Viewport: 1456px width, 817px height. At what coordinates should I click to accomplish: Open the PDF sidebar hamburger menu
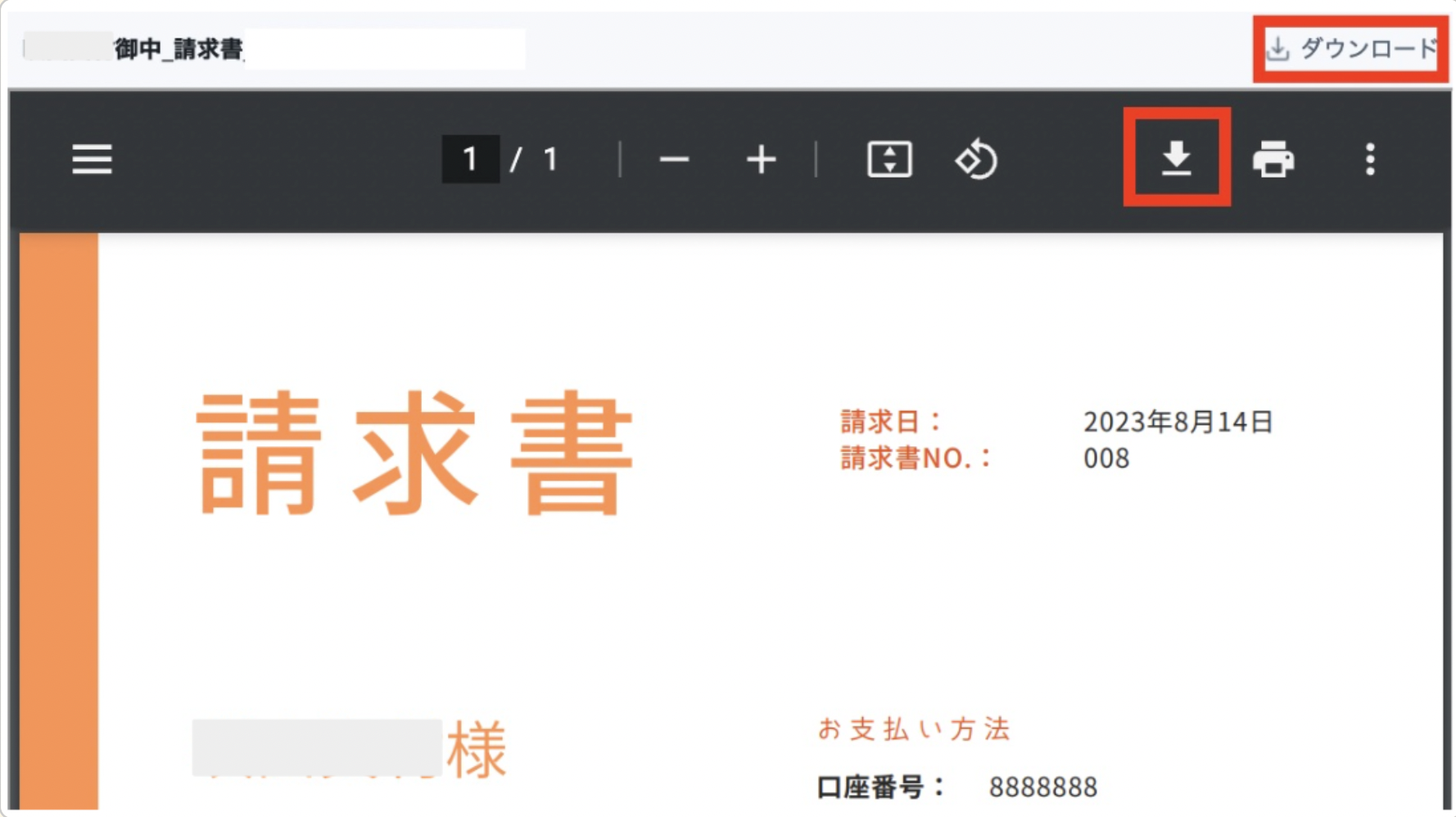92,160
